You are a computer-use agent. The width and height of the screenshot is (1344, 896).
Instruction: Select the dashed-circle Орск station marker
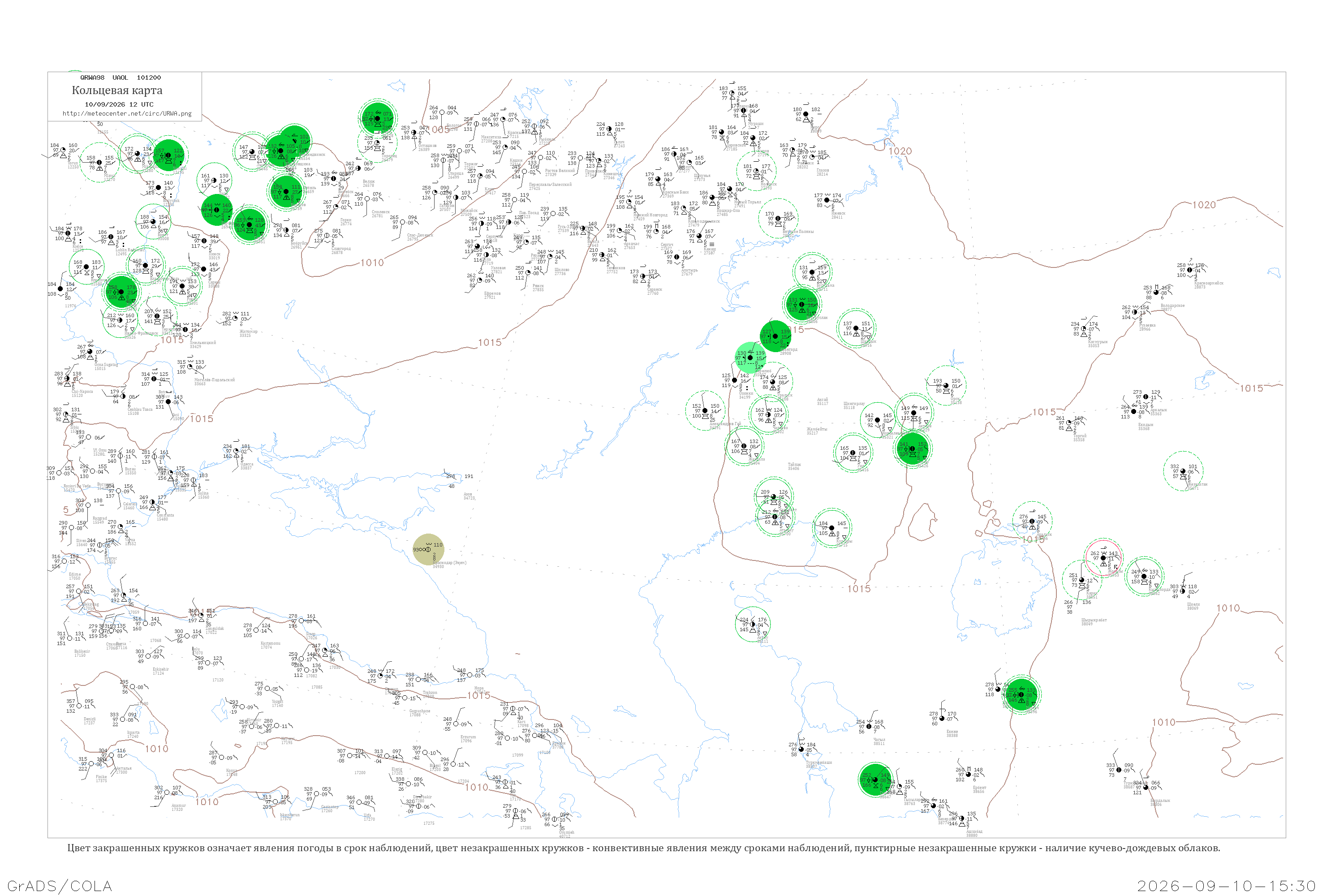tap(947, 385)
